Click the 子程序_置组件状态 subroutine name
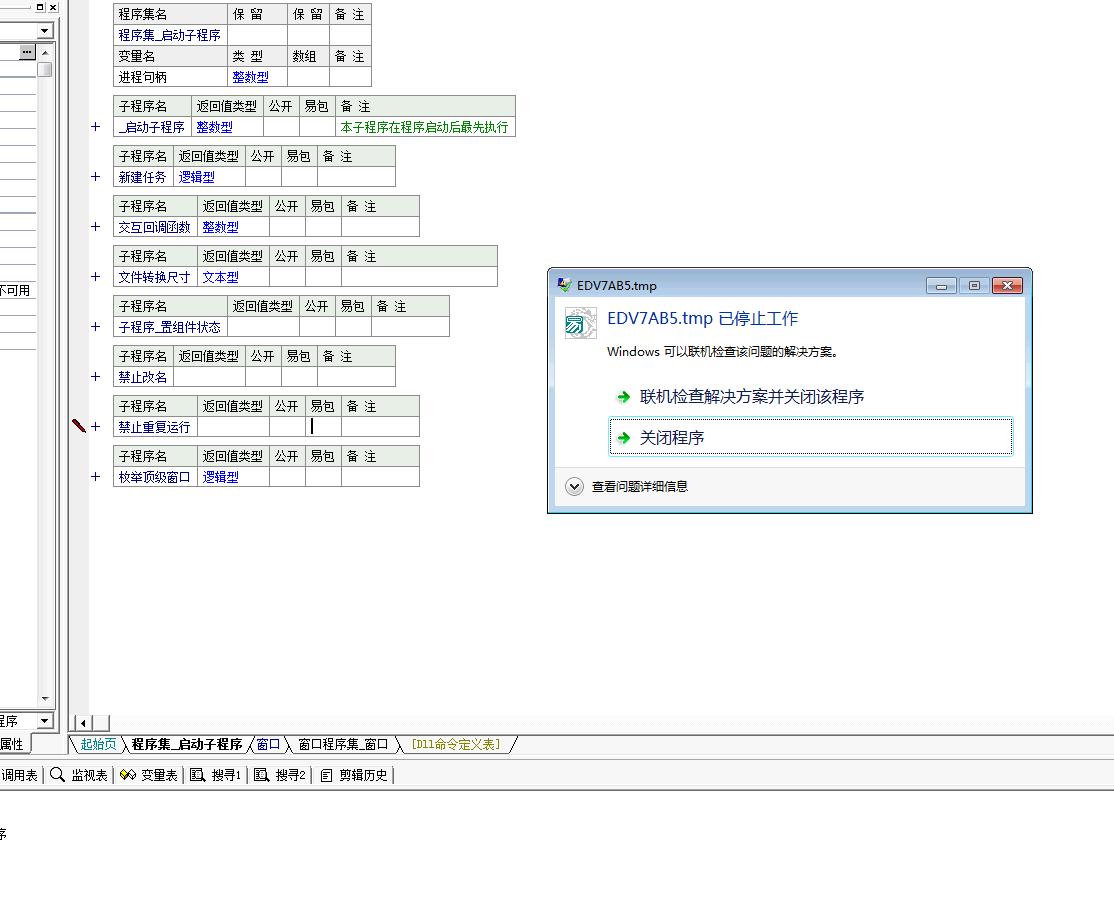 169,327
